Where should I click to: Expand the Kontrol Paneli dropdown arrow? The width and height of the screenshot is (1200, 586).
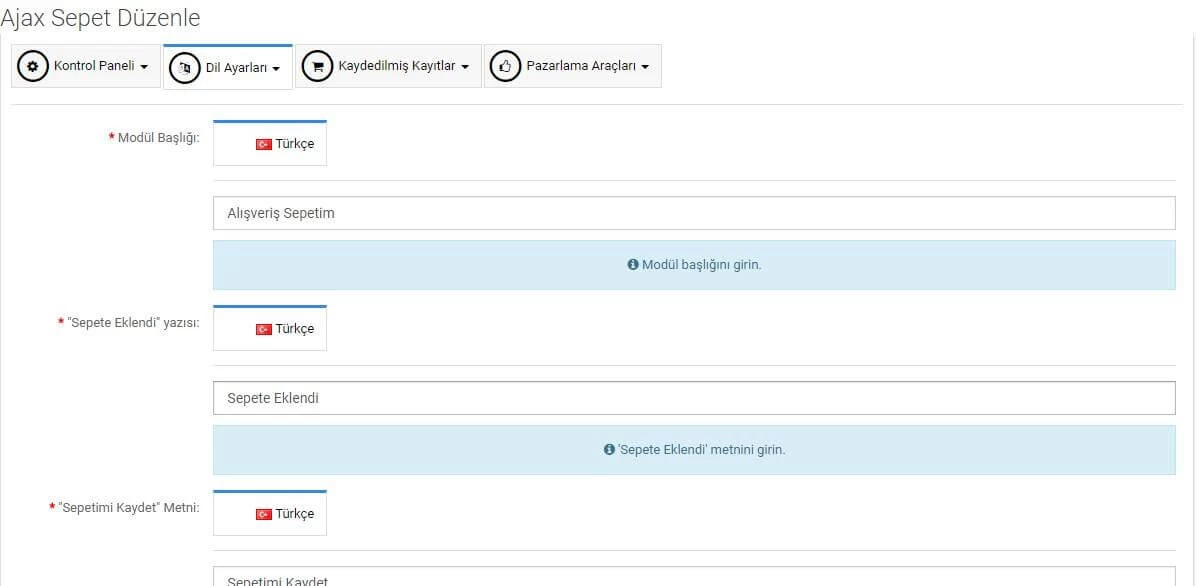(144, 67)
